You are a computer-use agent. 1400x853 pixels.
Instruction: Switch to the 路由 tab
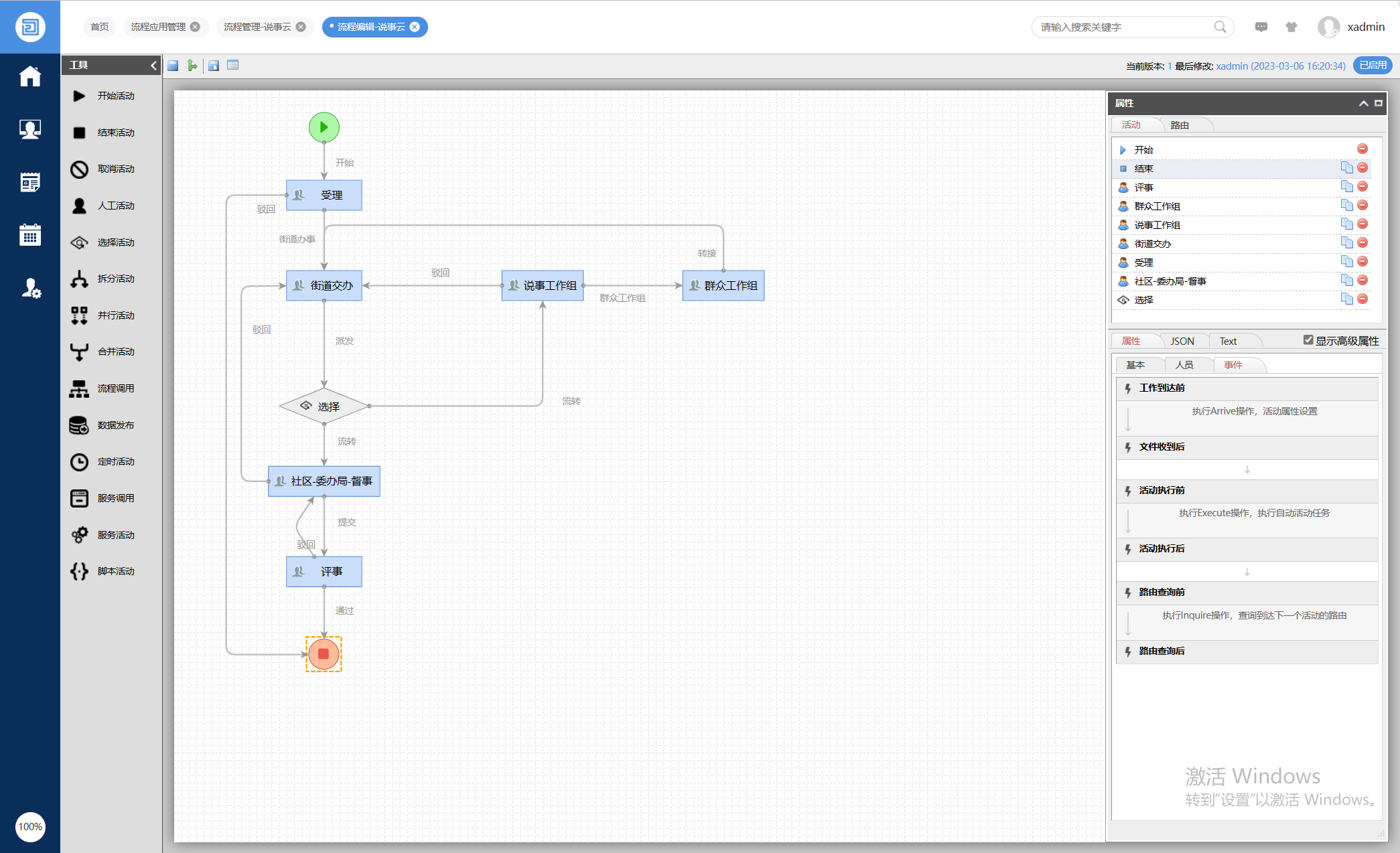(1180, 125)
